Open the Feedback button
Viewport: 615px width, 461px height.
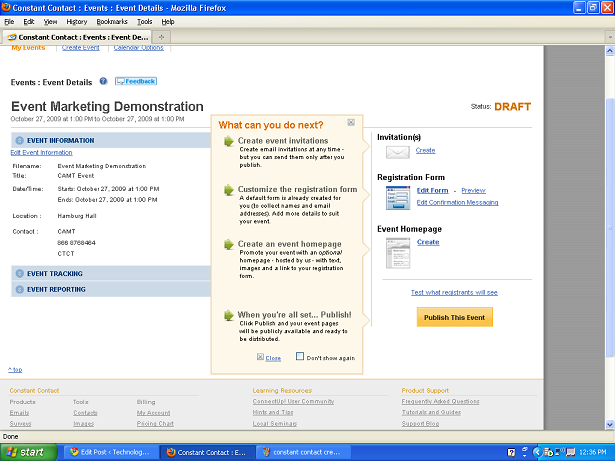(x=136, y=81)
